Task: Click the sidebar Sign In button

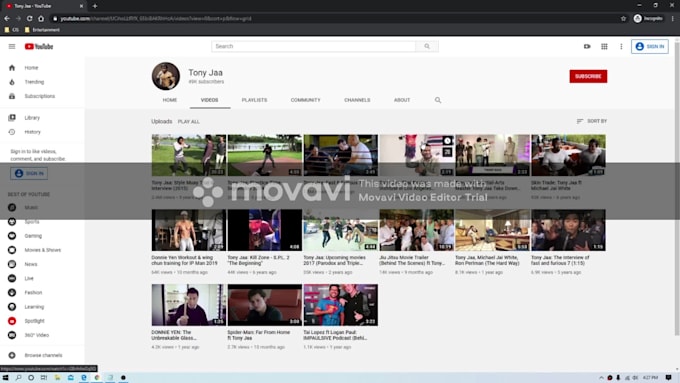Action: click(x=29, y=173)
